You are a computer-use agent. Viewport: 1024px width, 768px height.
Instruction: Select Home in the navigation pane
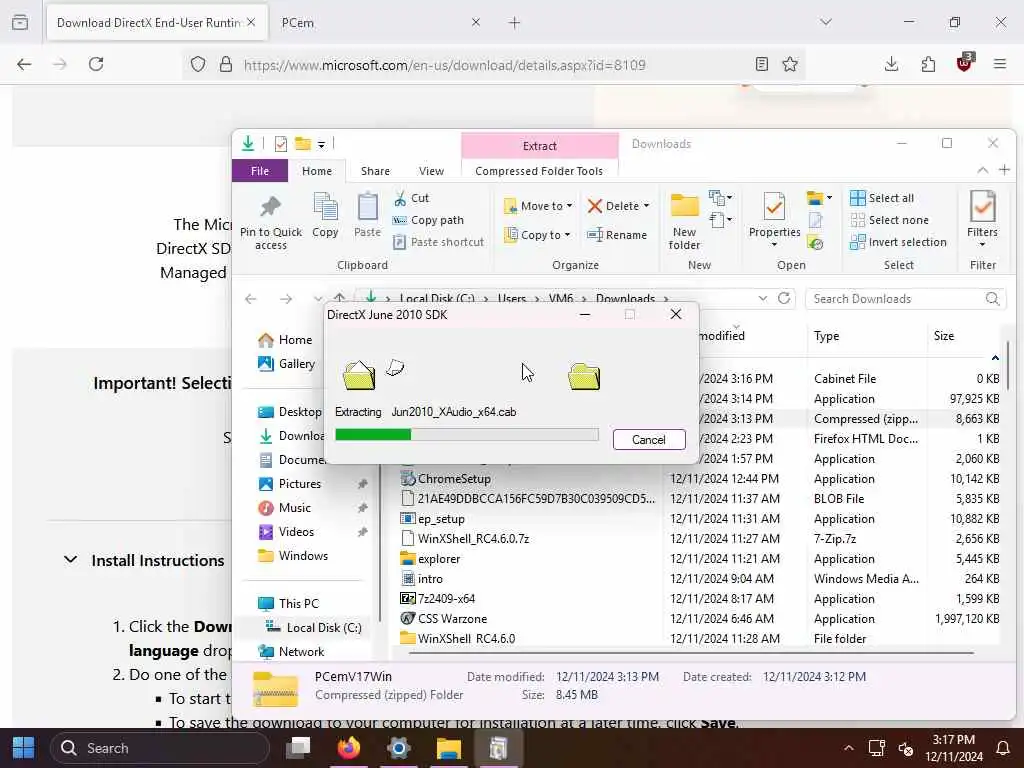click(x=285, y=340)
